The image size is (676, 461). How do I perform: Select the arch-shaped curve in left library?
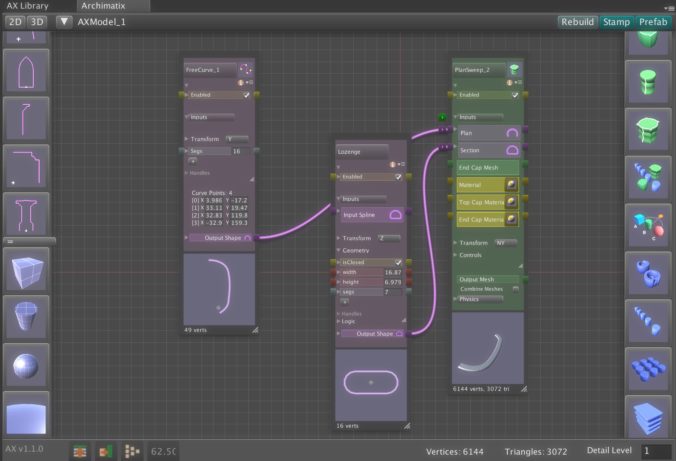pyautogui.click(x=22, y=71)
